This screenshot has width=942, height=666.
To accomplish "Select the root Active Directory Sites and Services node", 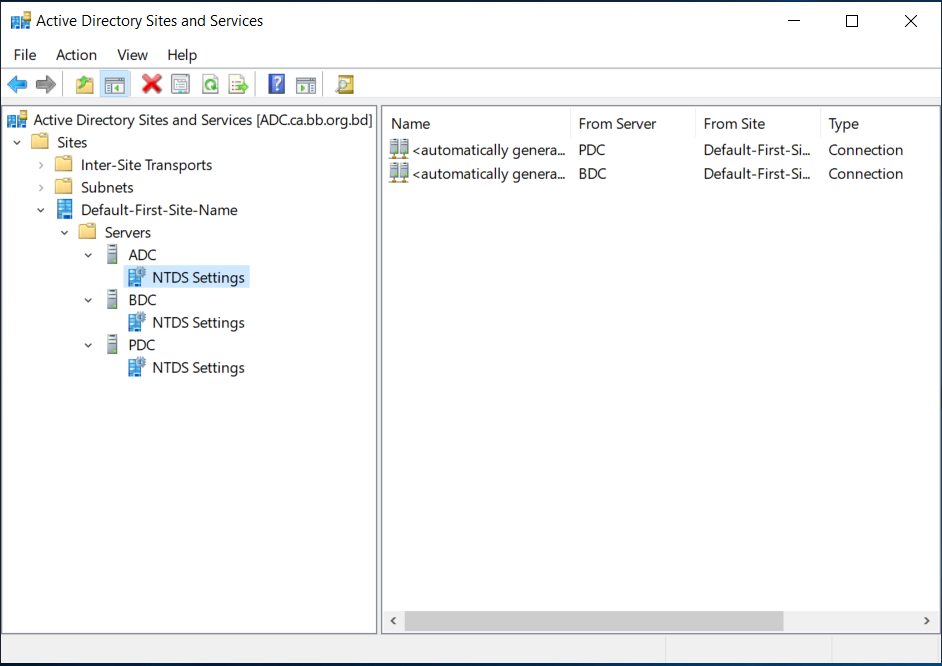I will (202, 120).
